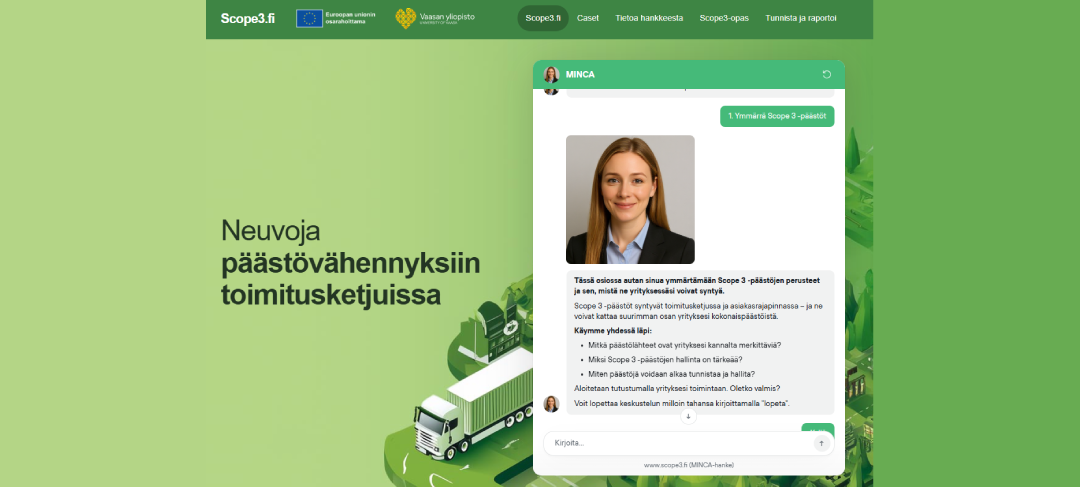Click the Vaasan yliopisto logo
The width and height of the screenshot is (1080, 487).
(x=407, y=18)
